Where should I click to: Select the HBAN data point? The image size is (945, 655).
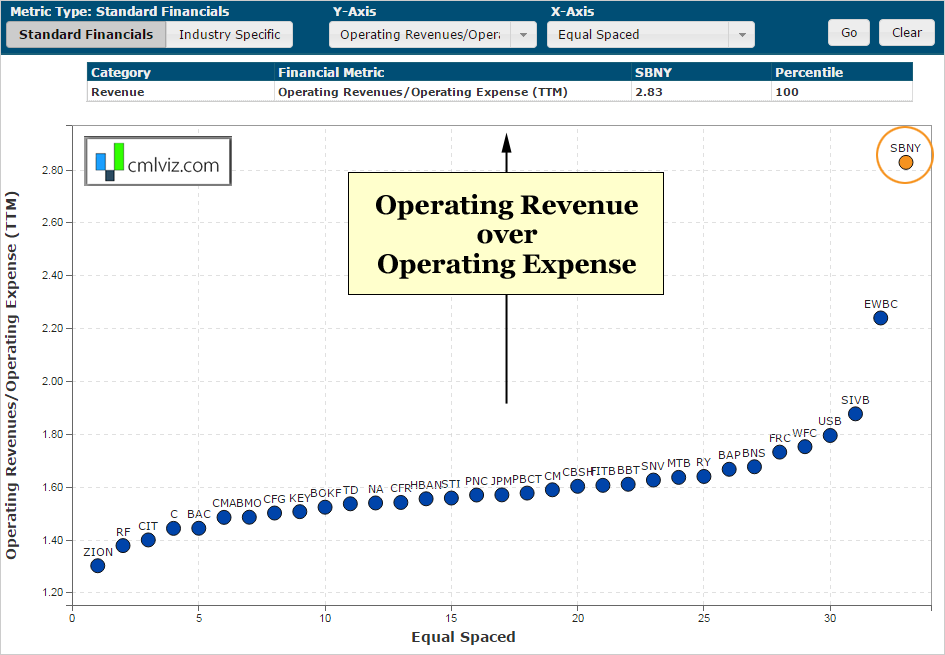point(425,499)
